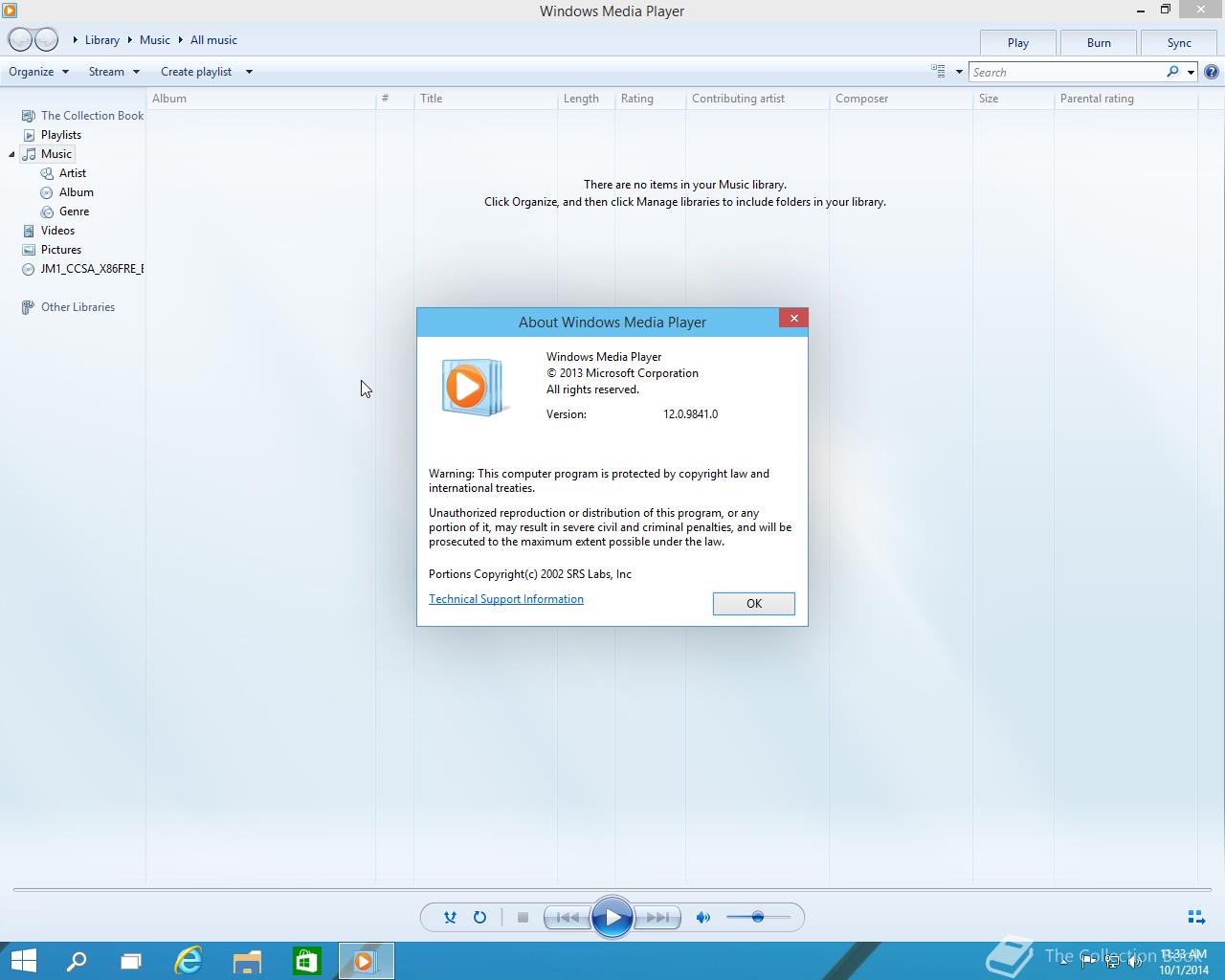The width and height of the screenshot is (1225, 980).
Task: Close the About Windows Media Player dialog
Action: click(793, 318)
